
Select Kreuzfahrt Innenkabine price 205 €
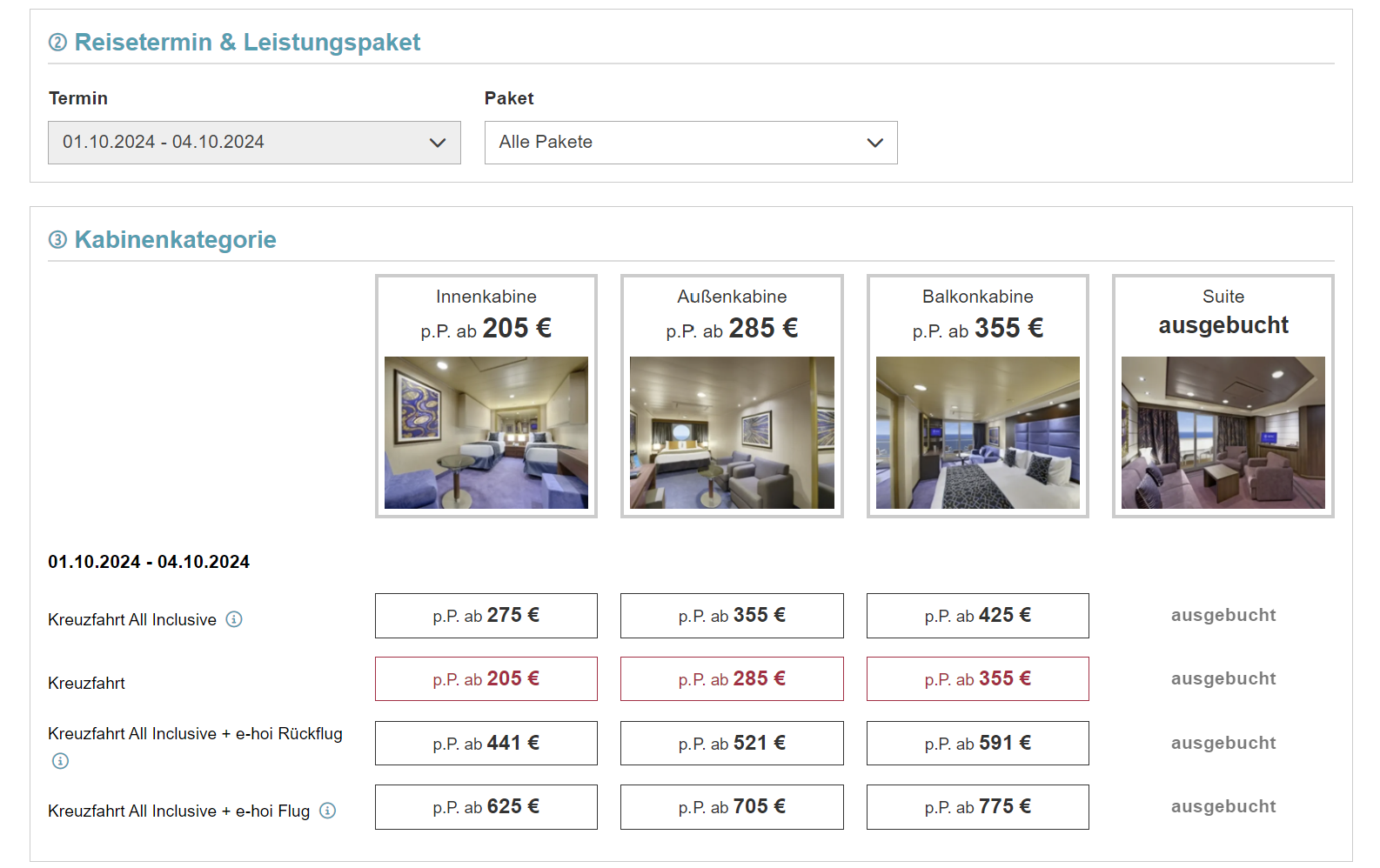point(486,679)
